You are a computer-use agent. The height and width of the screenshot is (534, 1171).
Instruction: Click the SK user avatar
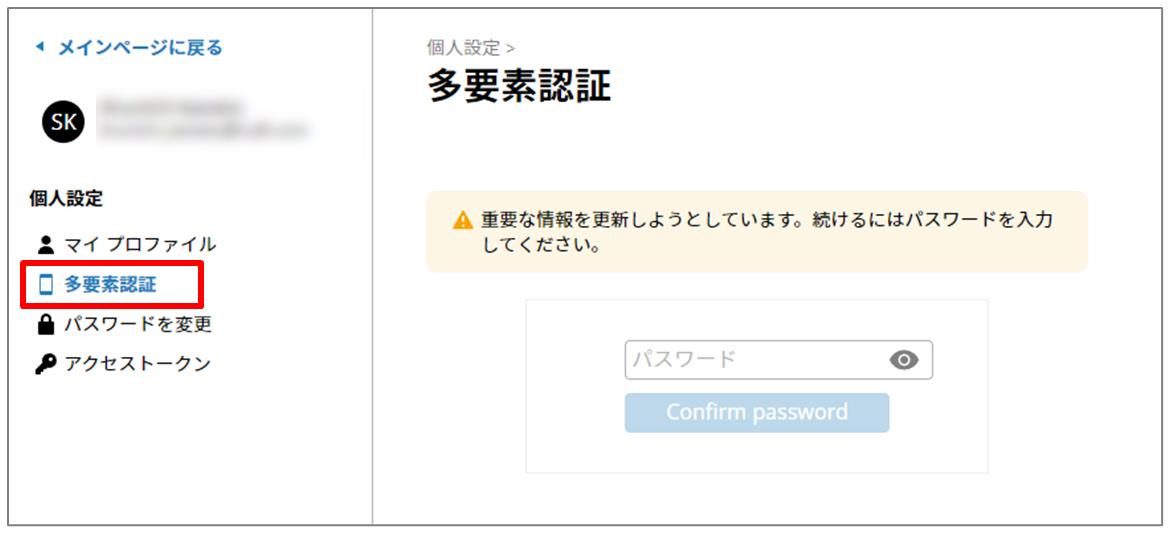(63, 122)
